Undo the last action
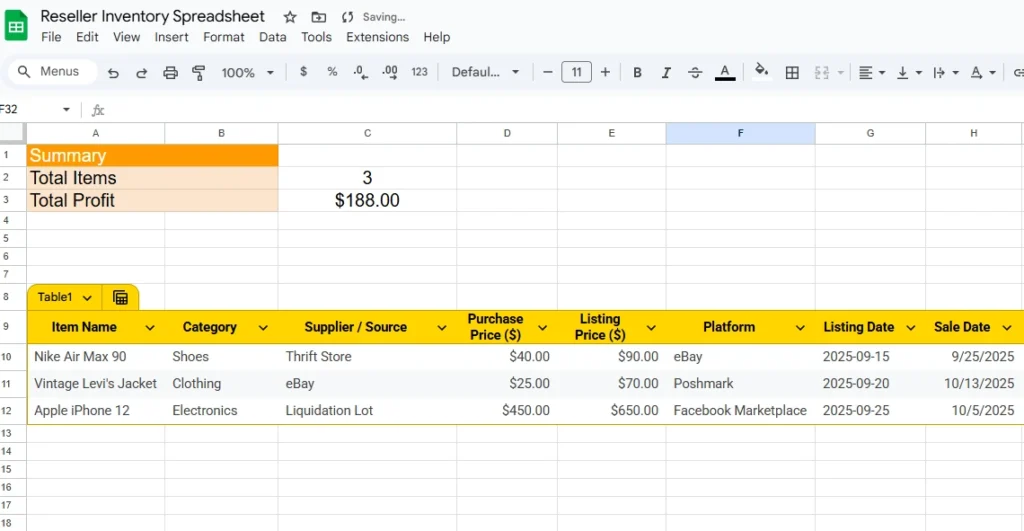 (x=113, y=72)
